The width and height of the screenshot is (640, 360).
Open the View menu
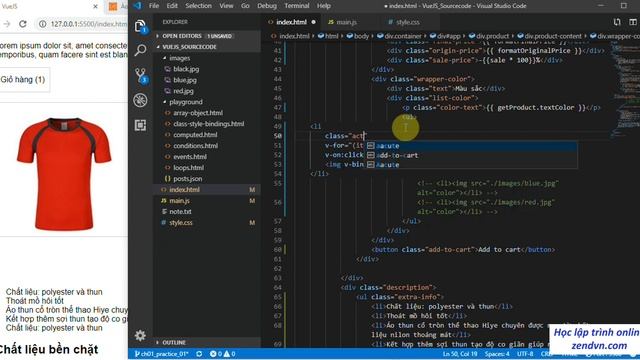click(x=226, y=6)
